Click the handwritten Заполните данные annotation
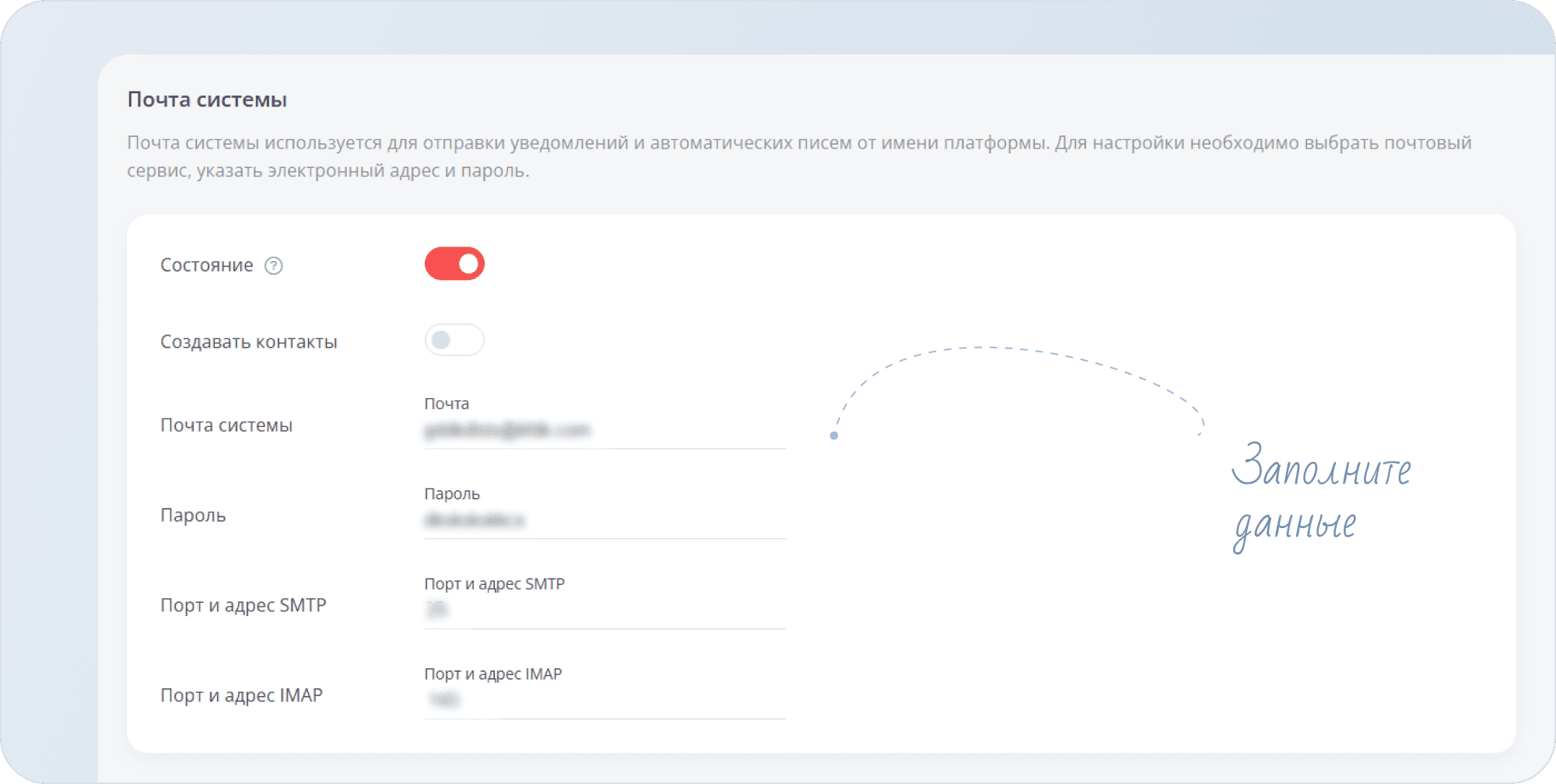Image resolution: width=1556 pixels, height=784 pixels. pyautogui.click(x=1320, y=495)
